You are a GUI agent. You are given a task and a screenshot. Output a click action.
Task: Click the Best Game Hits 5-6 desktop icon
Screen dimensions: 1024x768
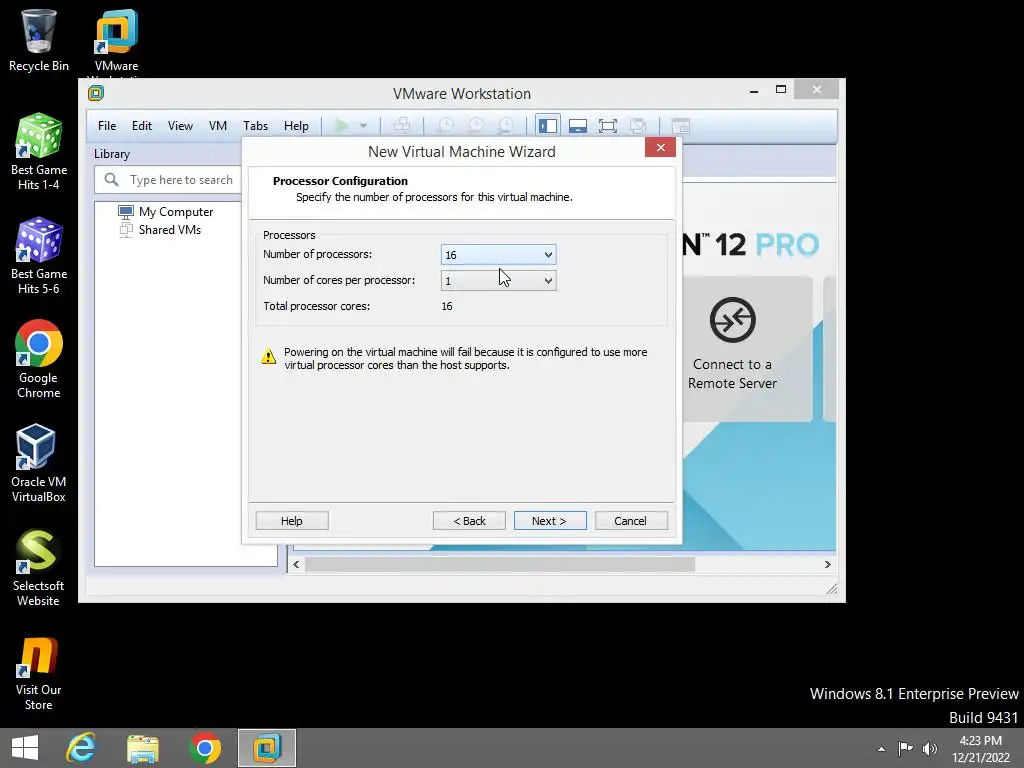(x=39, y=255)
